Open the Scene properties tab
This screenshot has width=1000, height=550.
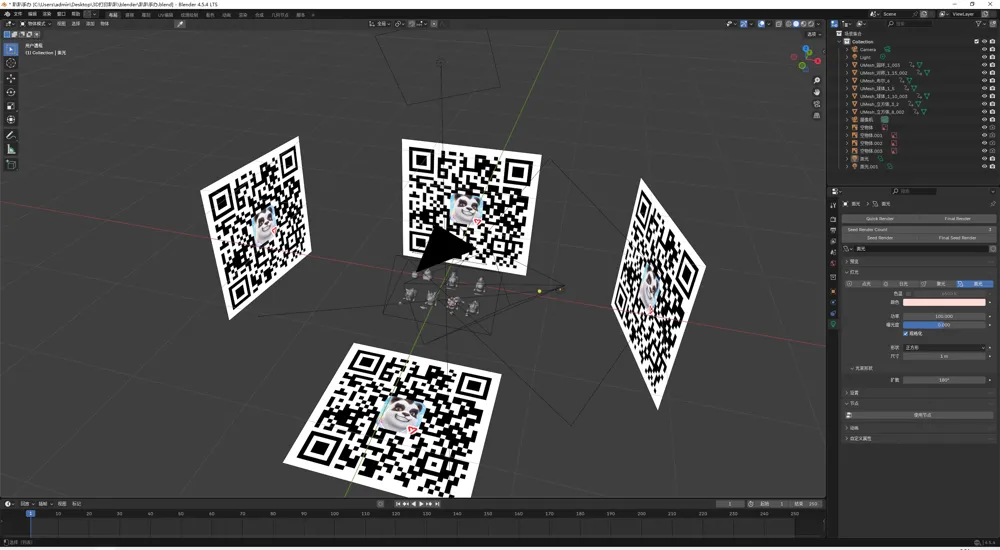(833, 253)
